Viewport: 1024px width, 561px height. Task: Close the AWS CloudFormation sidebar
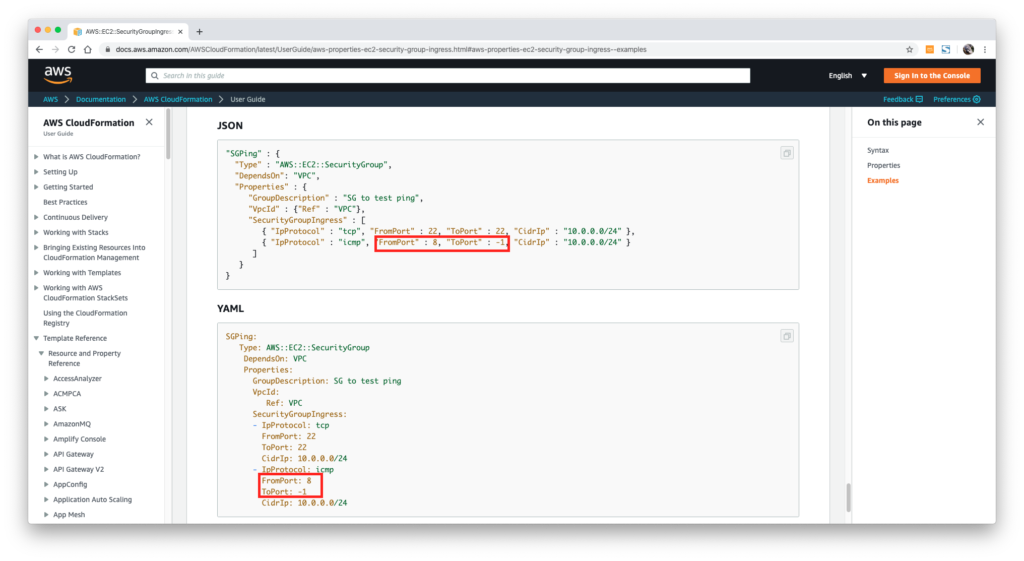coord(149,122)
